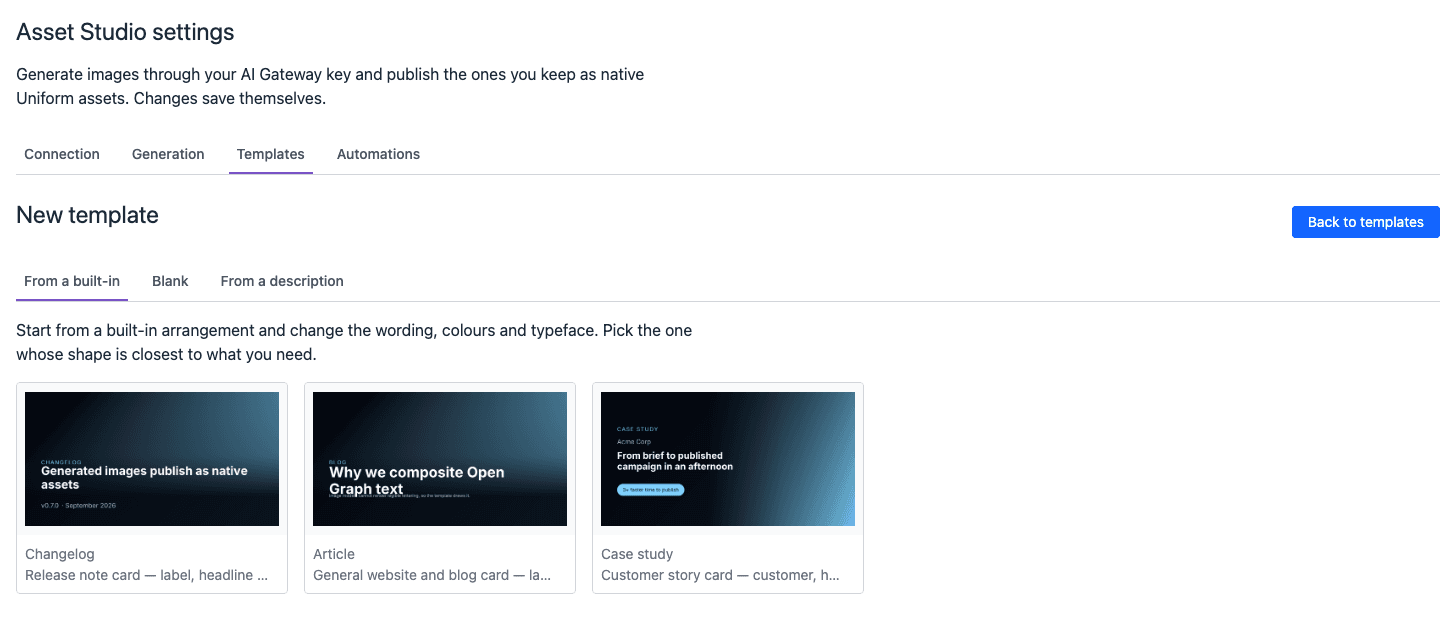Select the Templates tab
The height and width of the screenshot is (626, 1456).
271,154
